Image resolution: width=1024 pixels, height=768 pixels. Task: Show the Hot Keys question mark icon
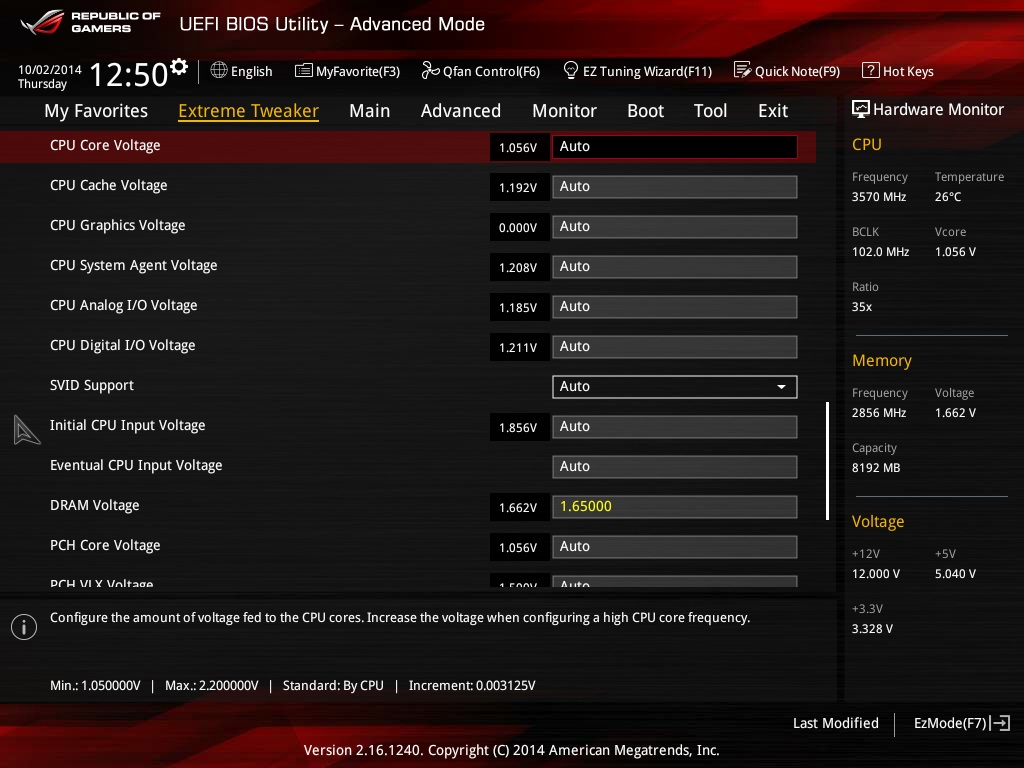coord(871,70)
